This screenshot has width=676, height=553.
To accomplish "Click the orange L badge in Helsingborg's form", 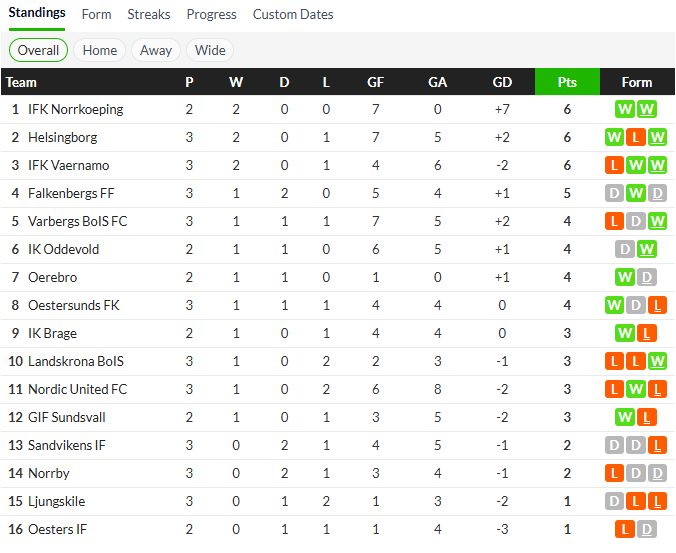I will tap(636, 137).
